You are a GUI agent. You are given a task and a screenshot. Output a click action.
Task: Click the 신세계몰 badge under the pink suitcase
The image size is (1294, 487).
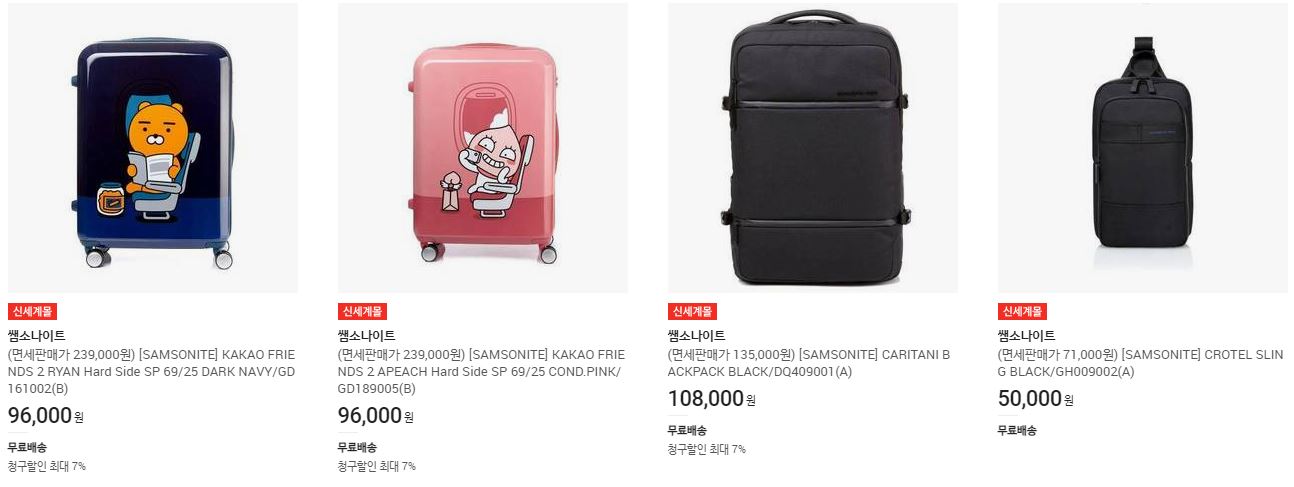click(362, 311)
